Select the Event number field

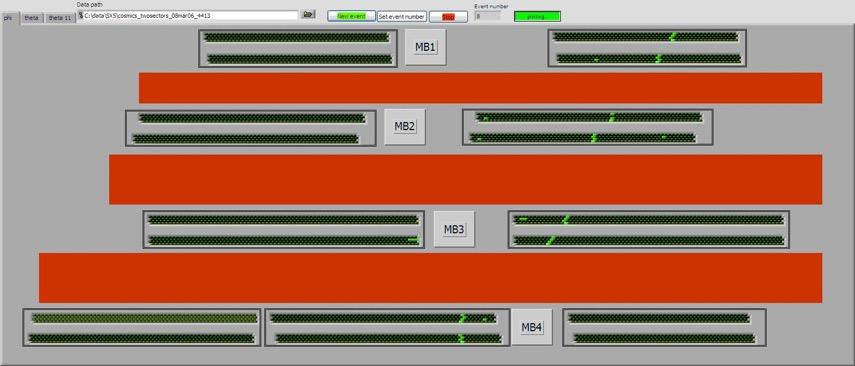point(487,16)
